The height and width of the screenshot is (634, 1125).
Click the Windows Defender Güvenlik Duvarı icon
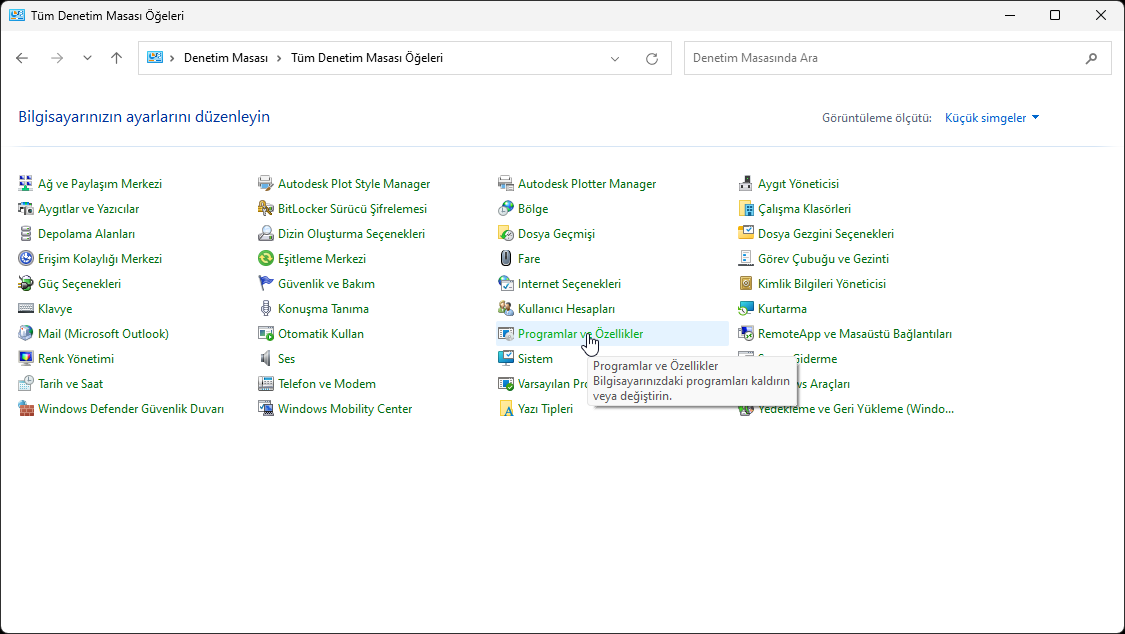click(x=26, y=409)
